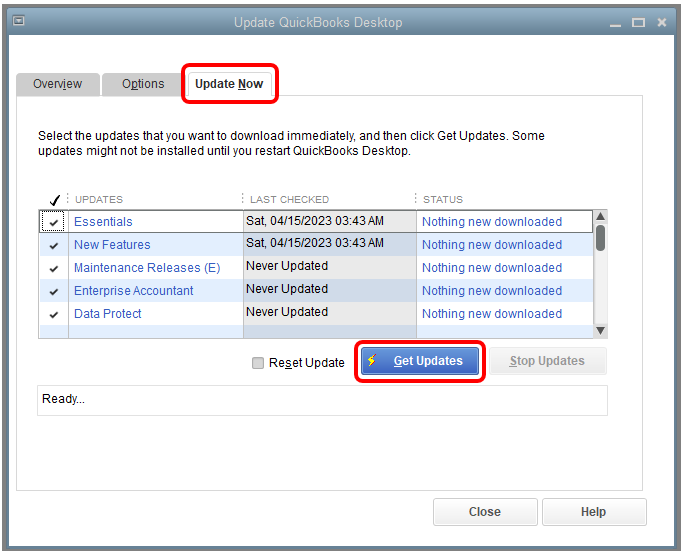Toggle the Essentials update checkmark

(x=53, y=222)
